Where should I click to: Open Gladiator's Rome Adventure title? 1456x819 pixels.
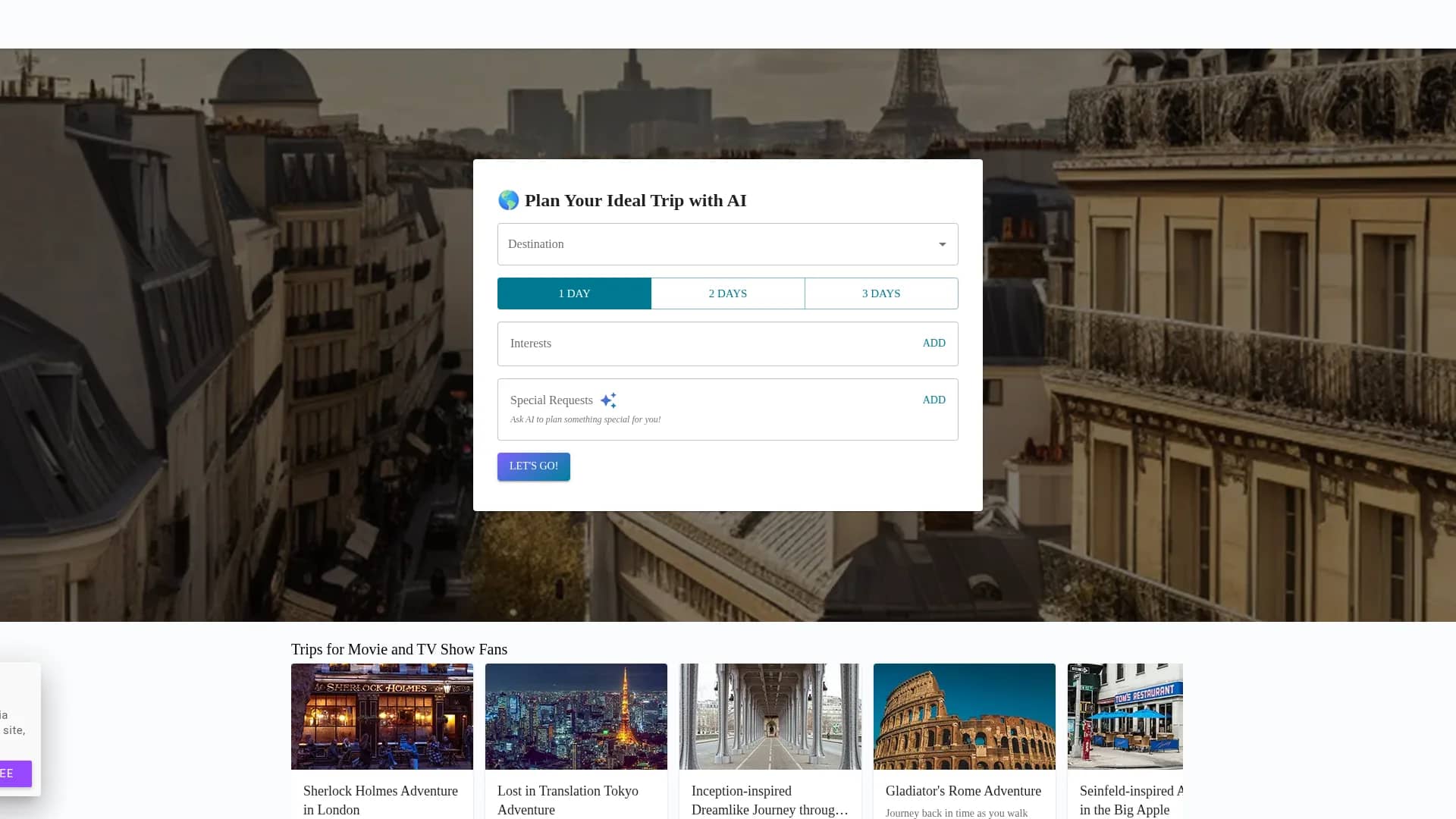coord(963,791)
